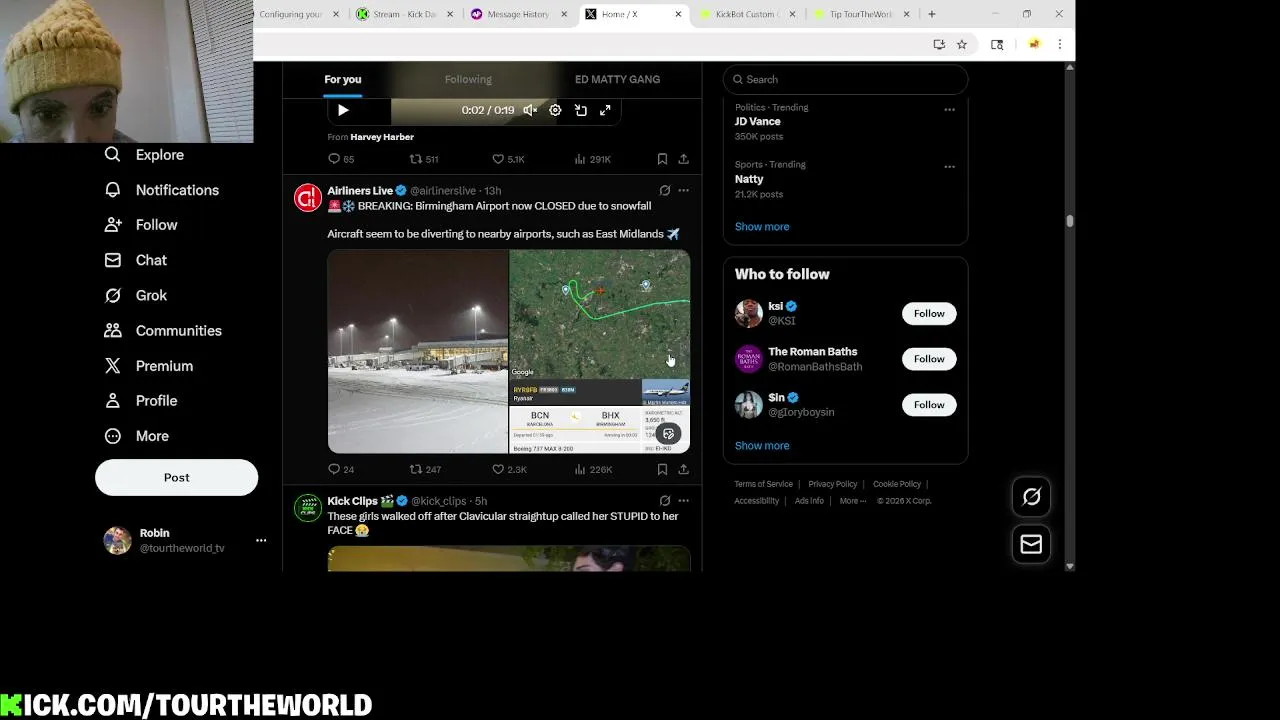Open Grok in sidebar
The width and height of the screenshot is (1280, 720).
coord(136,295)
